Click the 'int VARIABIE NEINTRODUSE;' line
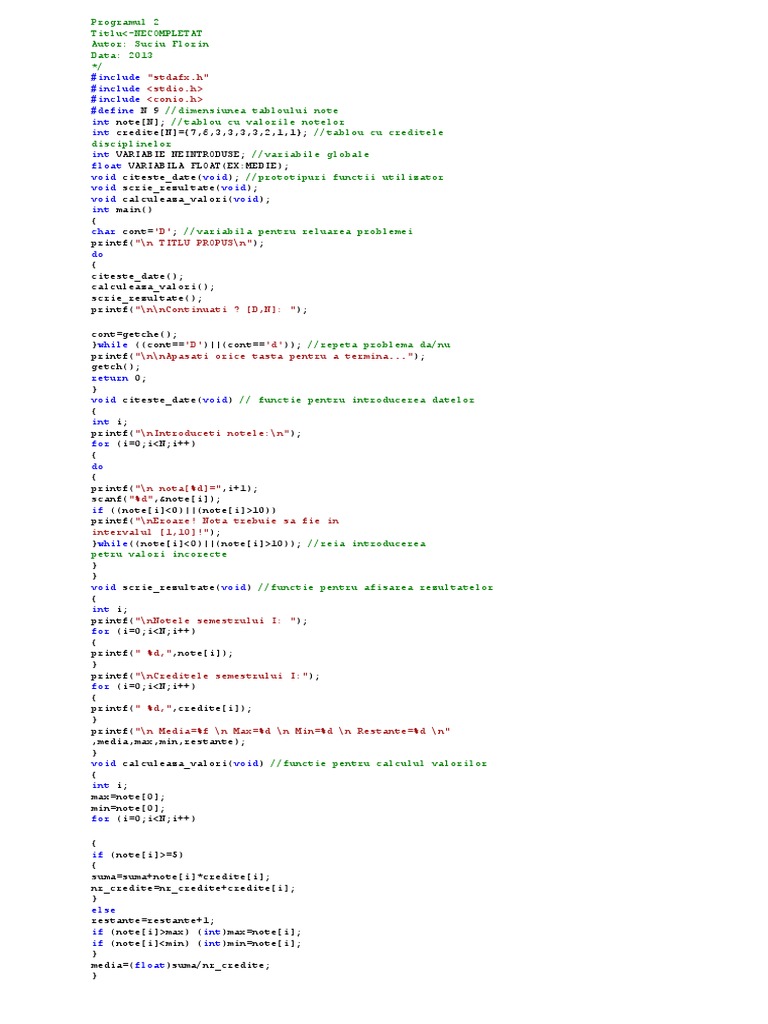The height and width of the screenshot is (1024, 768). (x=230, y=155)
